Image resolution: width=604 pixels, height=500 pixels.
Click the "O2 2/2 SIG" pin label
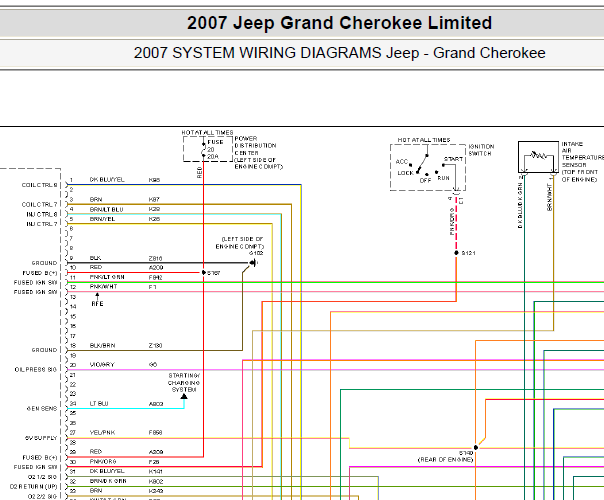click(42, 496)
